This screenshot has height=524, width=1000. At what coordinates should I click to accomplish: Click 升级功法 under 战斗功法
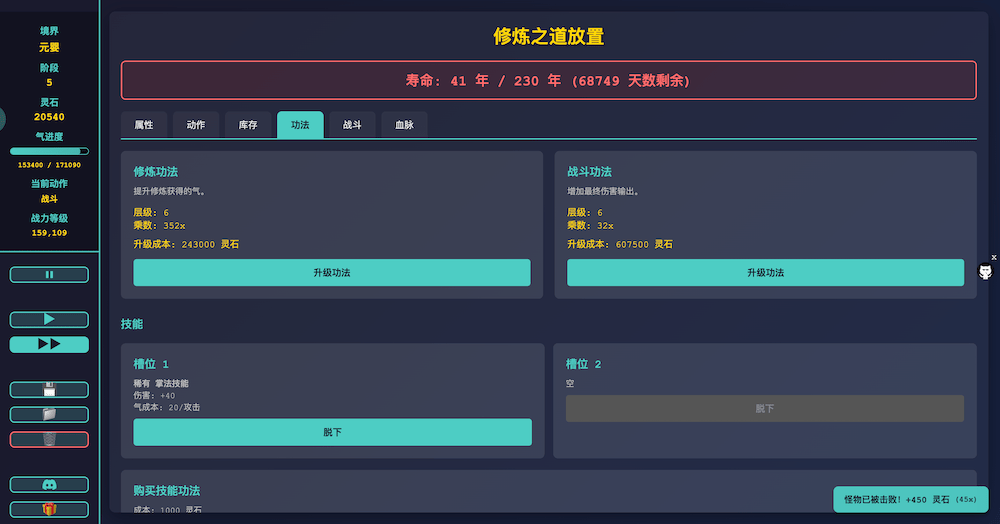pyautogui.click(x=765, y=273)
